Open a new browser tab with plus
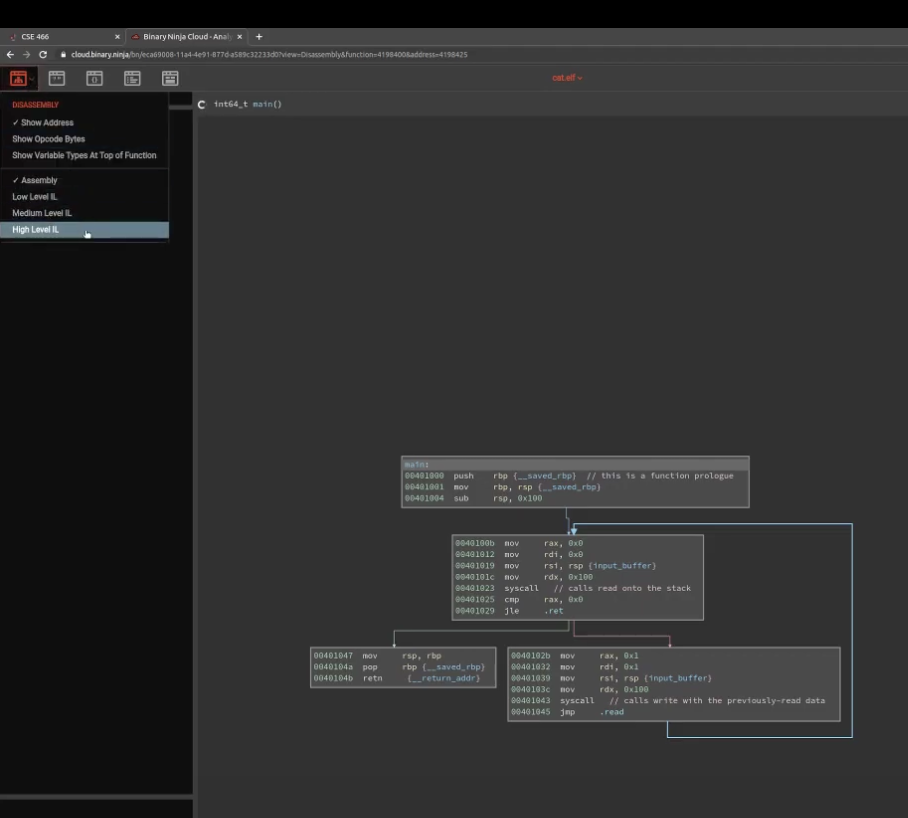Image resolution: width=908 pixels, height=818 pixels. (259, 37)
